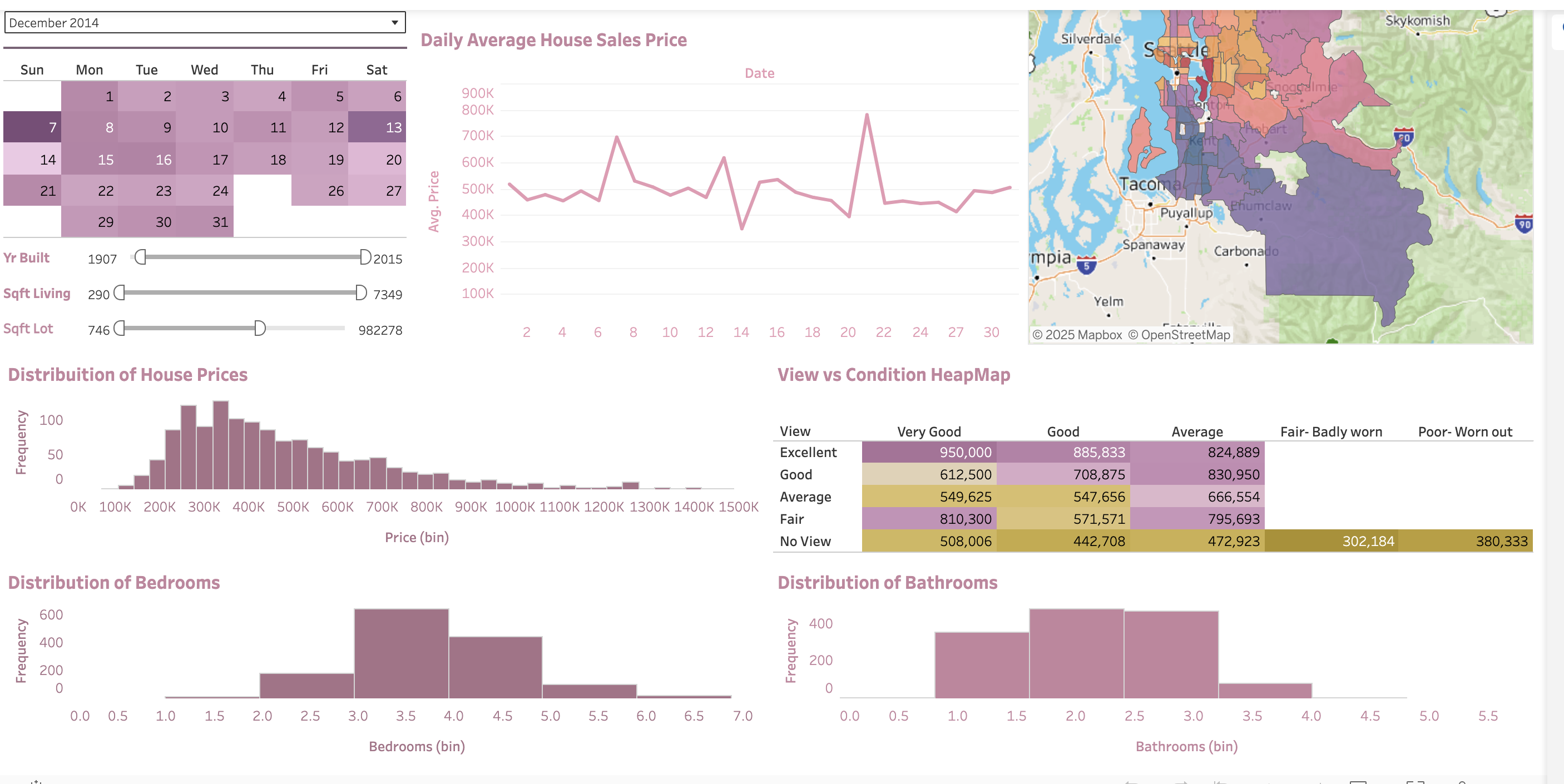Image resolution: width=1564 pixels, height=784 pixels.
Task: Select calendar day 31
Action: (205, 221)
